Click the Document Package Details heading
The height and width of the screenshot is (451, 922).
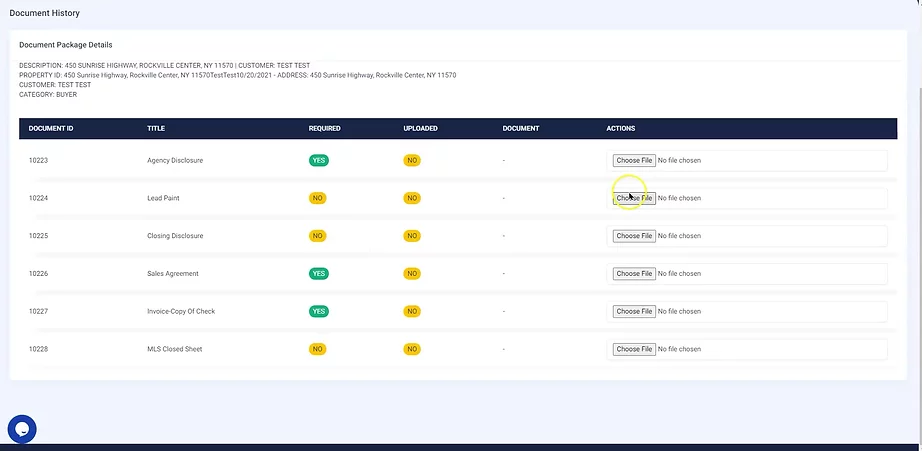[66, 45]
